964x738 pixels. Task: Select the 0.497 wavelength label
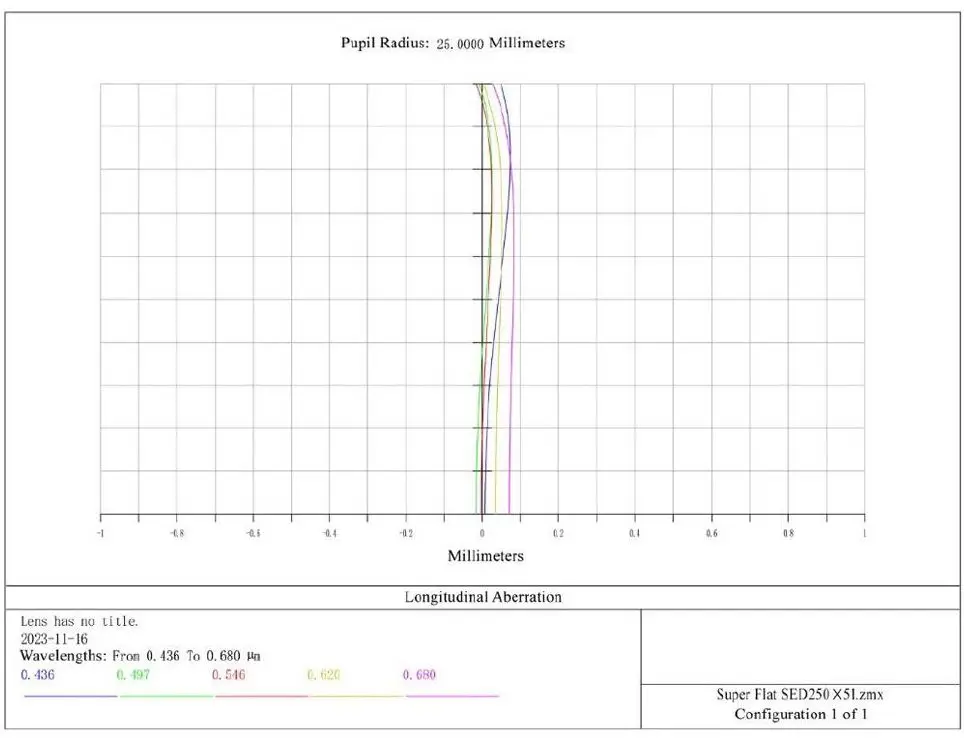pos(133,675)
